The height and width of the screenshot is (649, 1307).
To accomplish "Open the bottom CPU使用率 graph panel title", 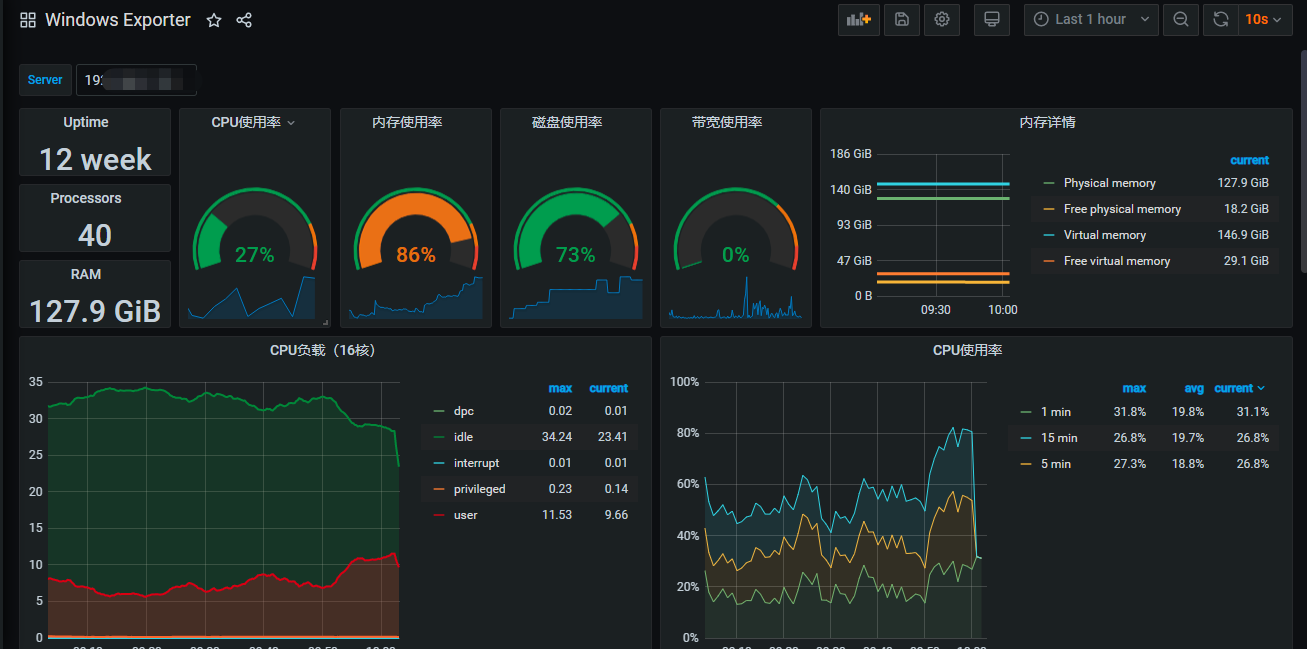I will [967, 350].
